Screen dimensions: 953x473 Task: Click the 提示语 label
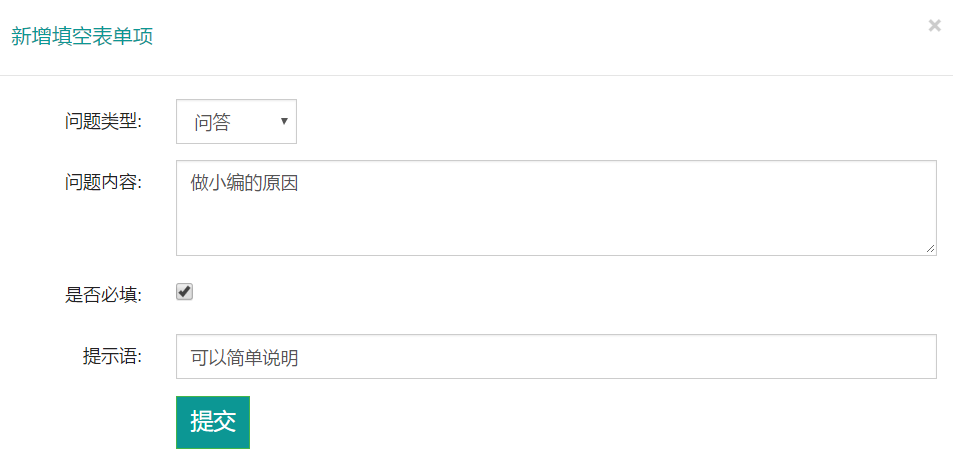(112, 356)
